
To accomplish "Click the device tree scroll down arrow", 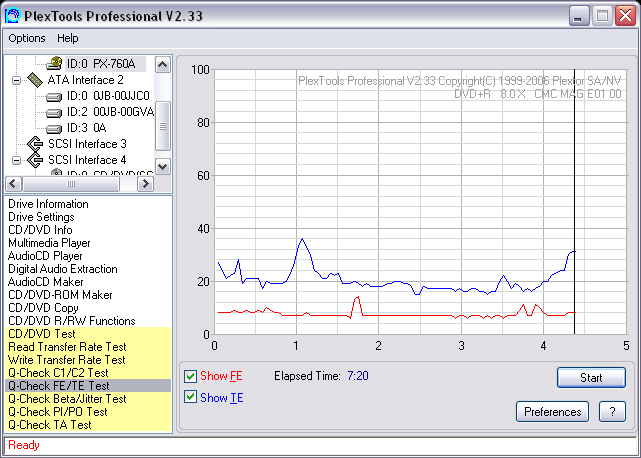I will [163, 166].
